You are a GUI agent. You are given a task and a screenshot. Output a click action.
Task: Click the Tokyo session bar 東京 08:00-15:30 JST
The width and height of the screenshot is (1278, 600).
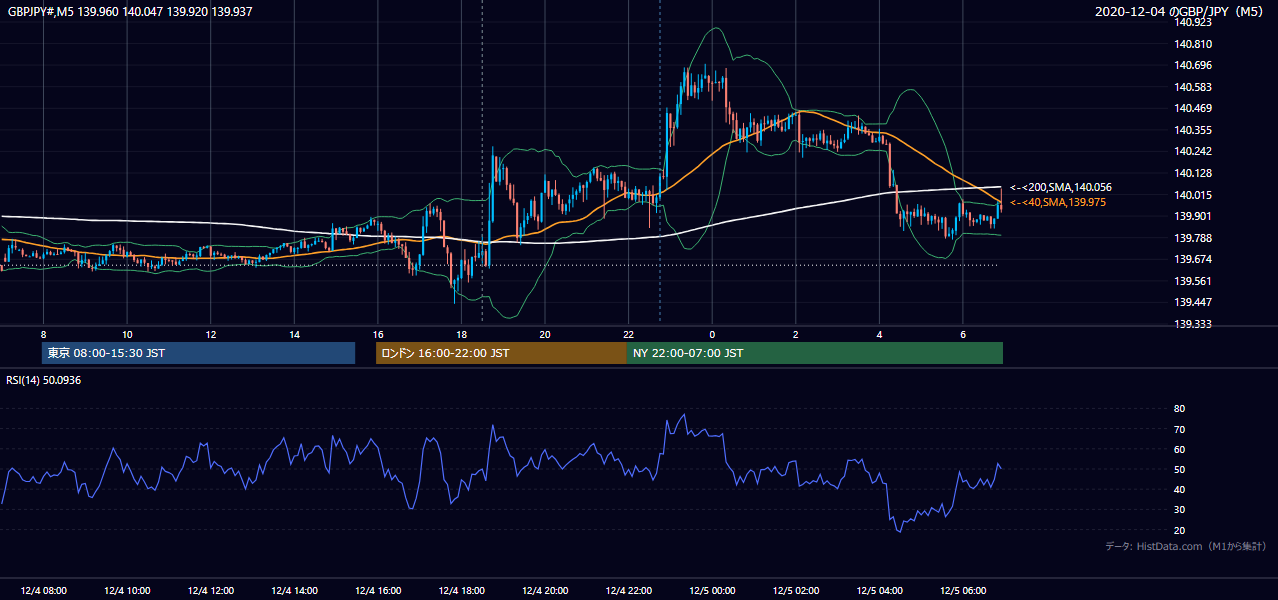point(199,353)
